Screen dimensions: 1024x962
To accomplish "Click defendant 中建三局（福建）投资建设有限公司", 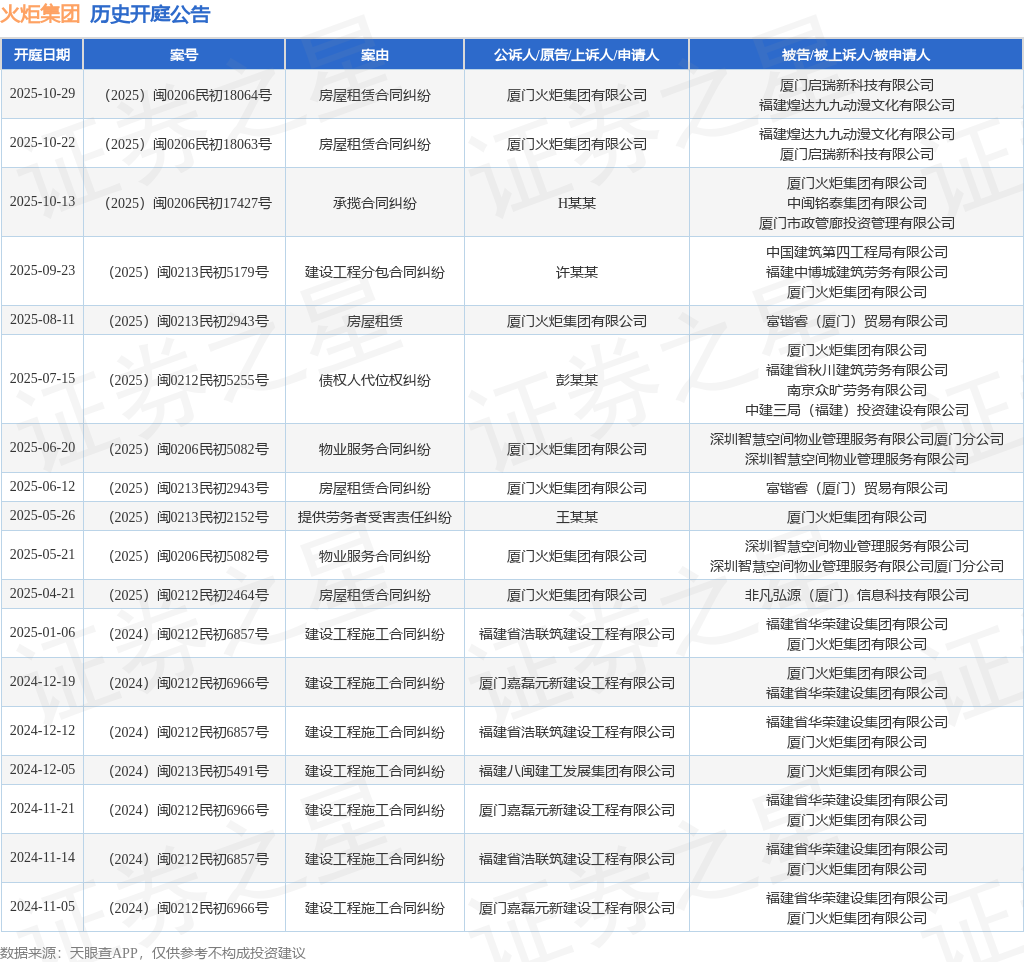I will (x=856, y=410).
